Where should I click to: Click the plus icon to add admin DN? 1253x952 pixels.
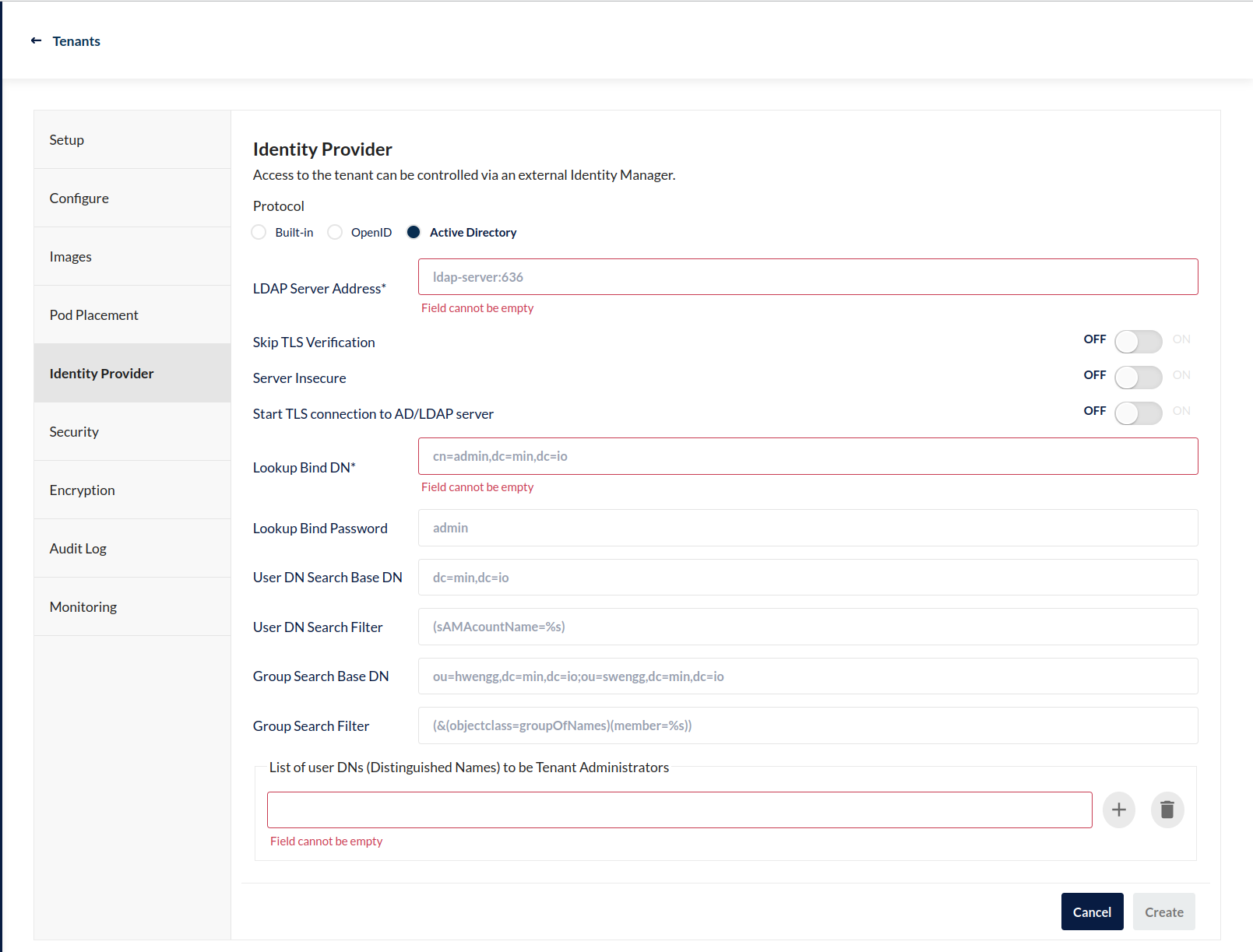coord(1118,810)
